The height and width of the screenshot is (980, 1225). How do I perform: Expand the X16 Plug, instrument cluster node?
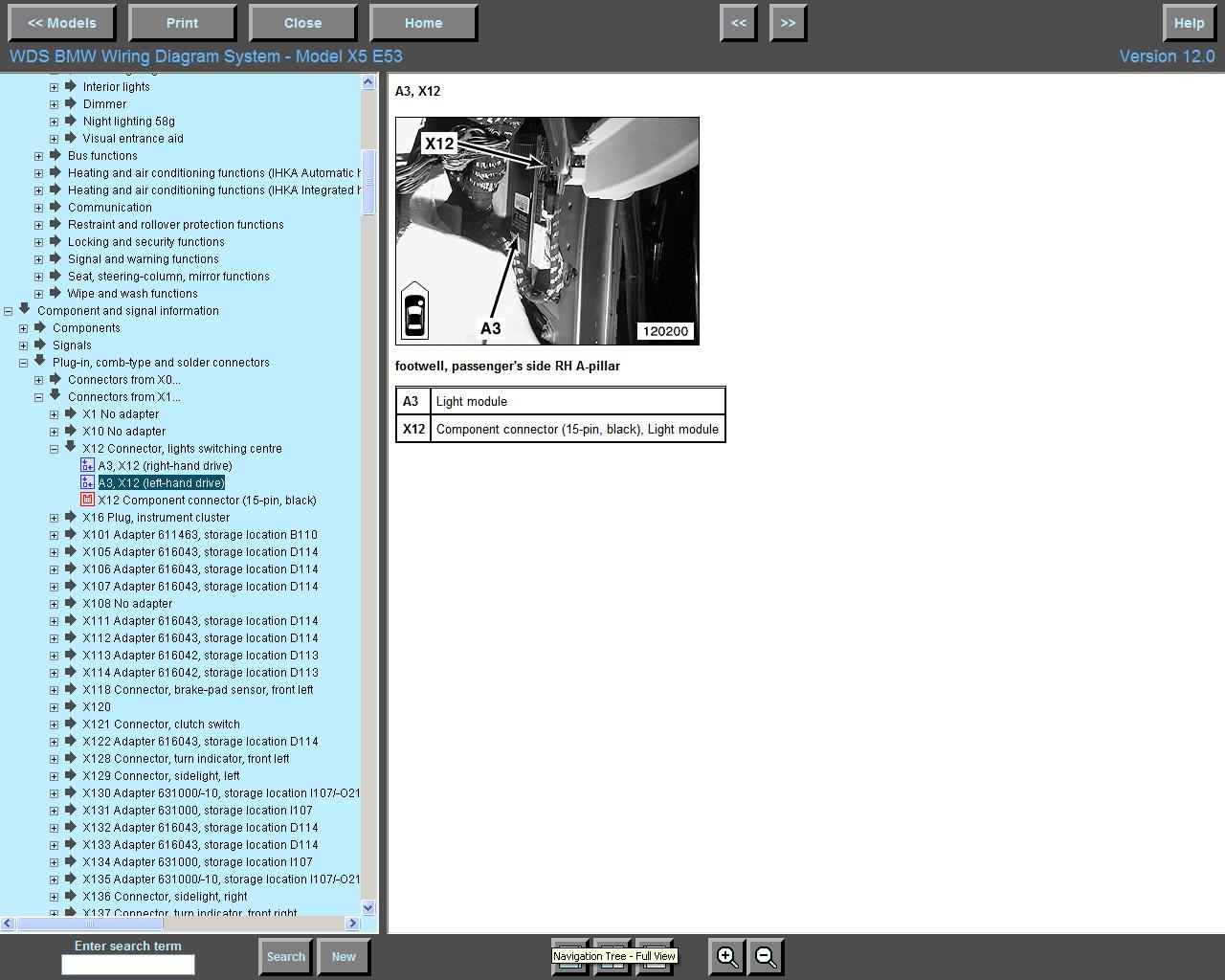point(55,518)
